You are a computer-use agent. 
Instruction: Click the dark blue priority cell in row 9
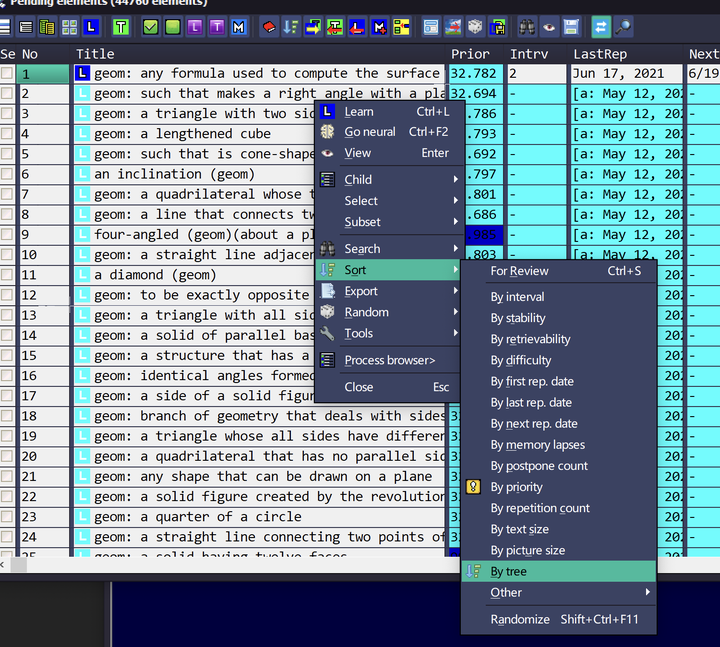click(x=483, y=235)
